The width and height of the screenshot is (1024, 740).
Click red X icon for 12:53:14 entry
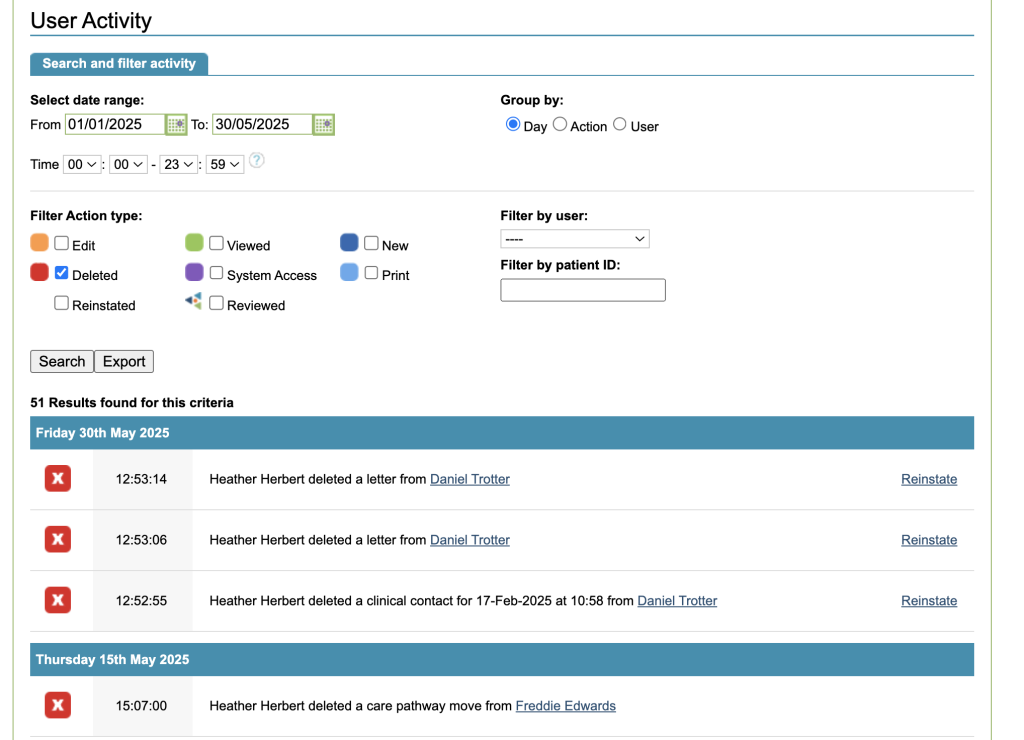tap(58, 479)
